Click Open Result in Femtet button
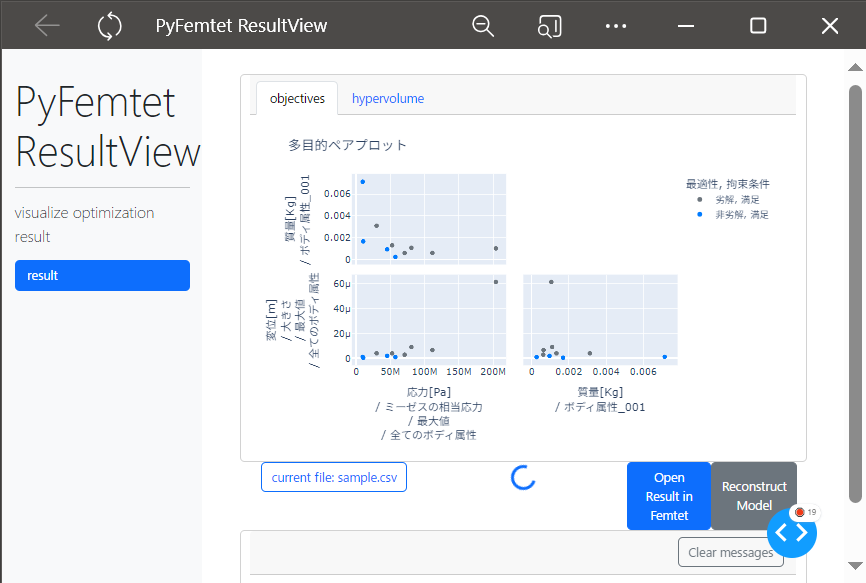The height and width of the screenshot is (583, 866). click(669, 496)
